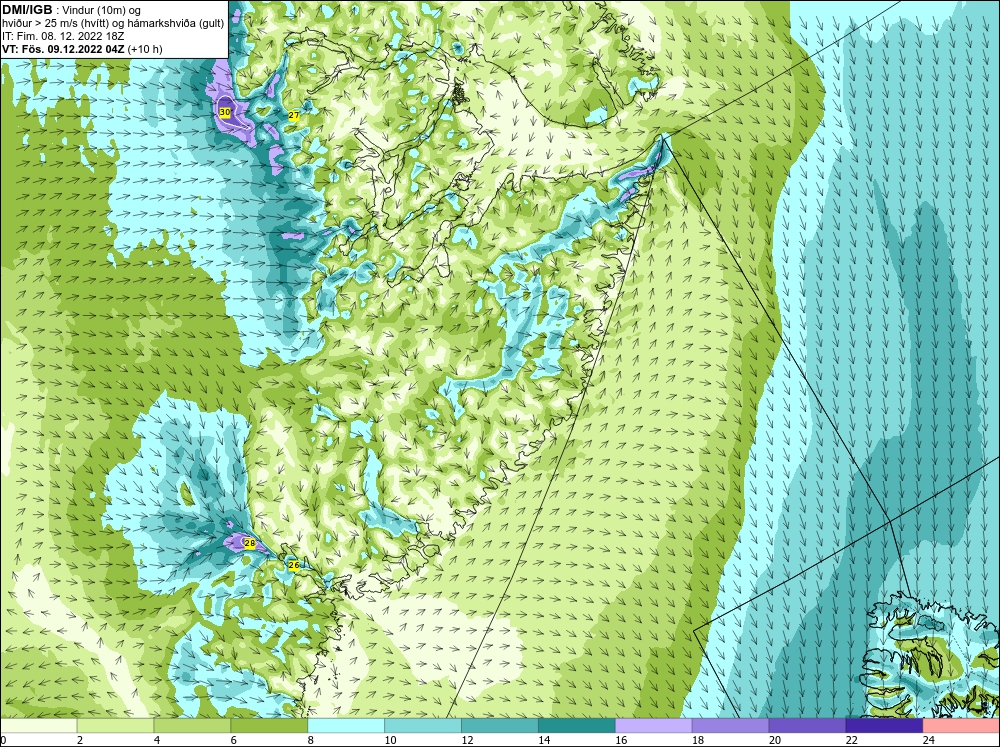1000x747 pixels.
Task: Click the yellow gust label 30
Action: 224,112
